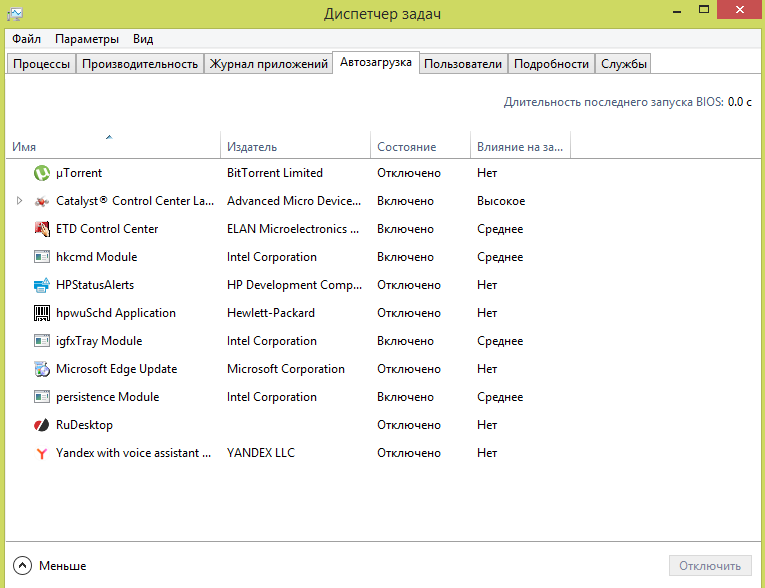Select the persistence Module name
Viewport: 765px width, 588px height.
[x=107, y=397]
